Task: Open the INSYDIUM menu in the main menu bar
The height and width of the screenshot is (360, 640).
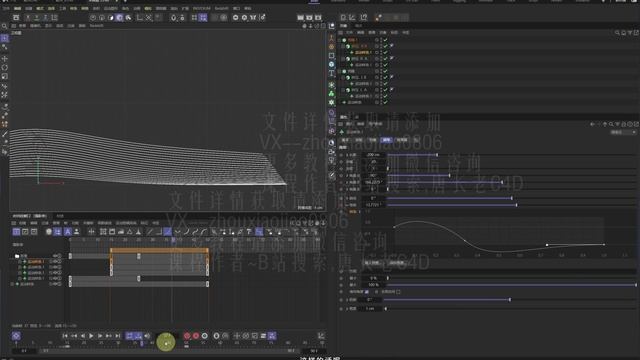Action: pyautogui.click(x=202, y=8)
